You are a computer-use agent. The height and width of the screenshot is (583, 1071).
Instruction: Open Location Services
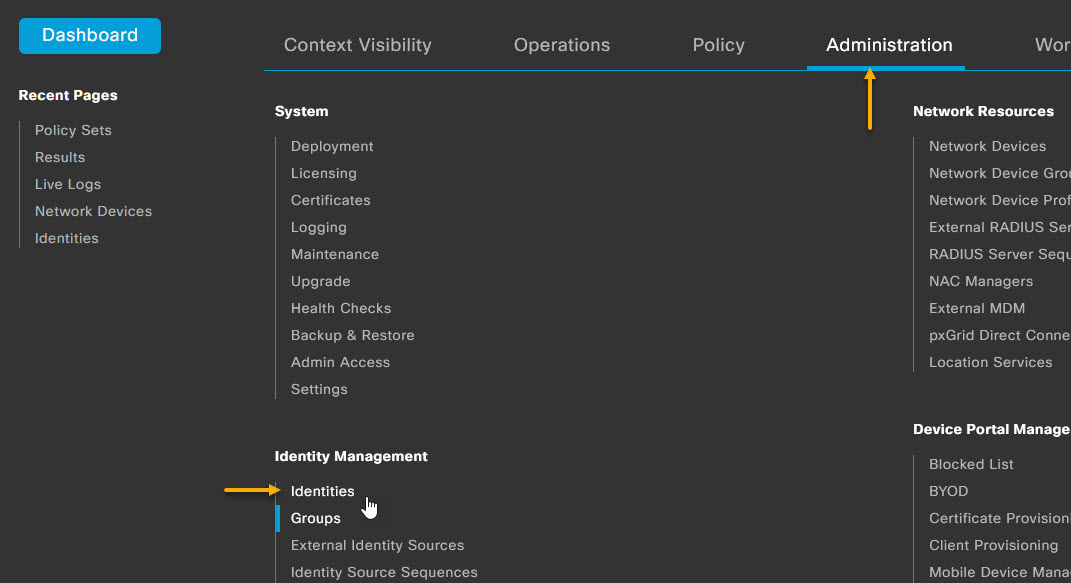pyautogui.click(x=990, y=362)
